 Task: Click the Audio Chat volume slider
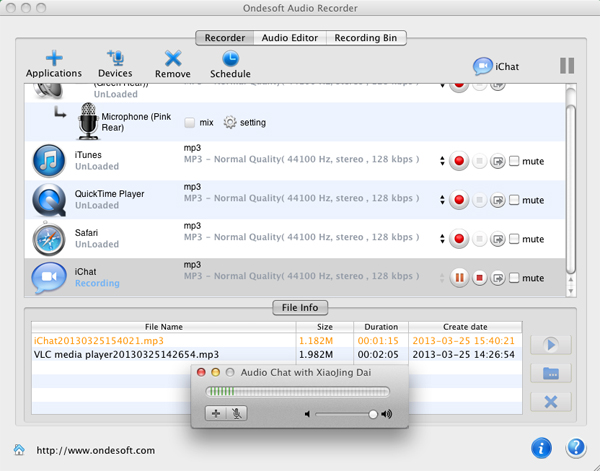(x=345, y=413)
